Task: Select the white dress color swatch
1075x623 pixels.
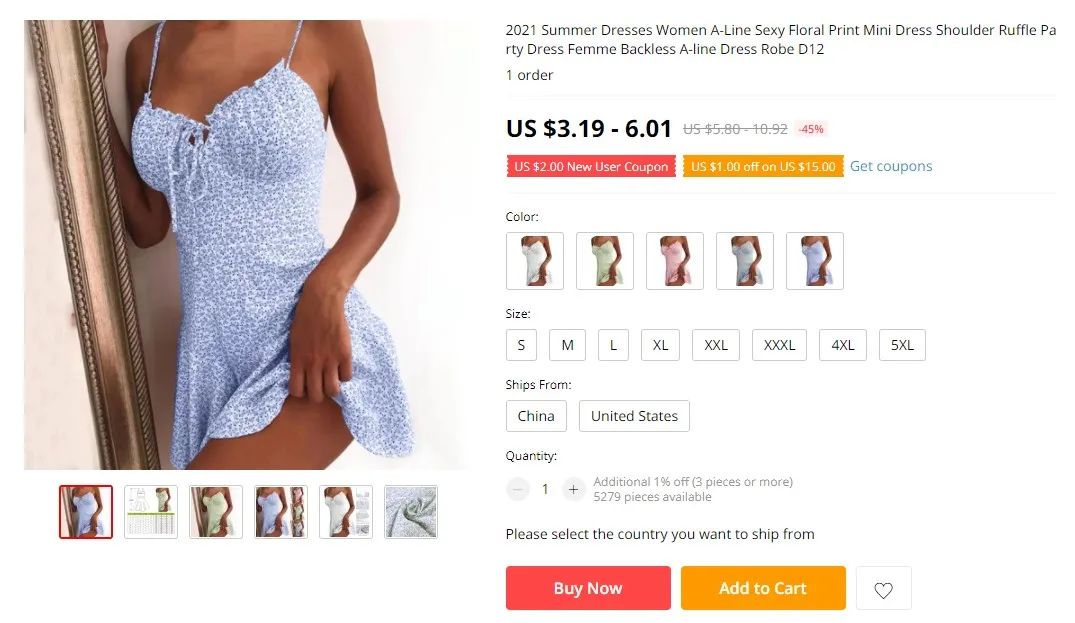Action: pyautogui.click(x=535, y=260)
